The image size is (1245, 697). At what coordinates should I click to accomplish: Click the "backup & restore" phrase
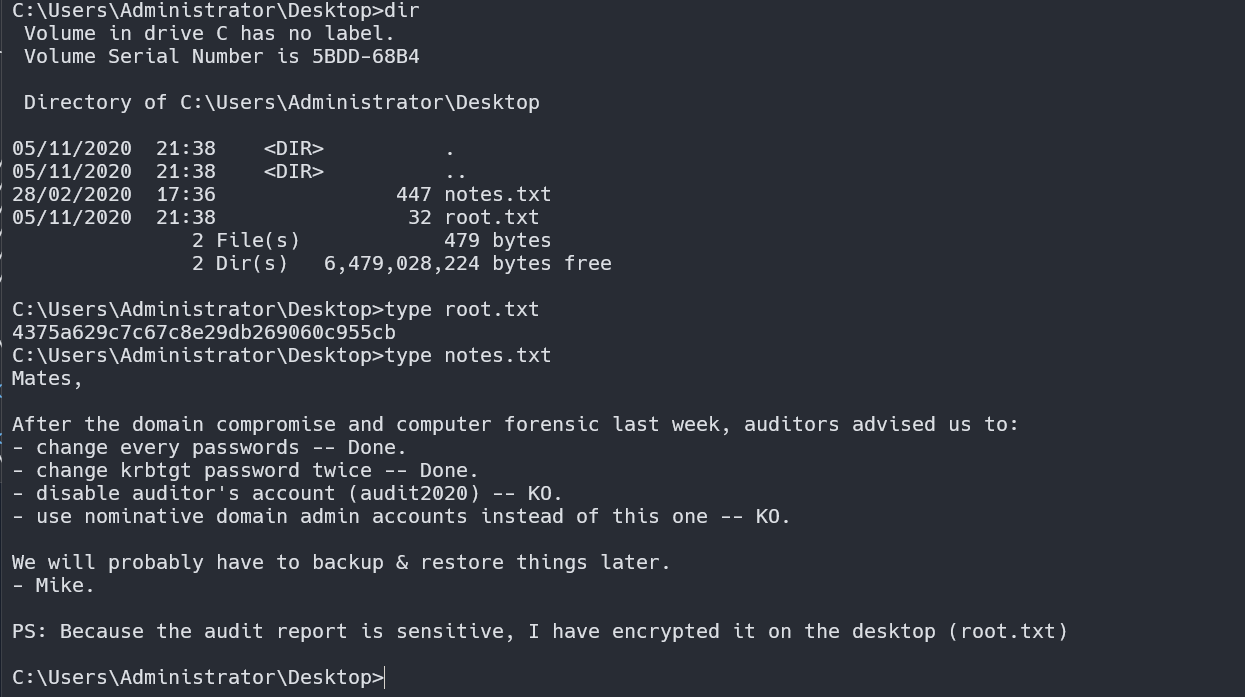pyautogui.click(x=396, y=563)
